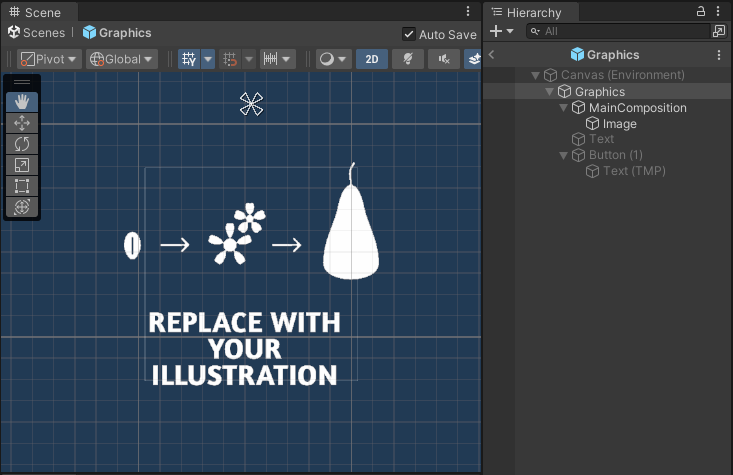733x475 pixels.
Task: Open the Global handle rotation dropdown
Action: coord(122,59)
